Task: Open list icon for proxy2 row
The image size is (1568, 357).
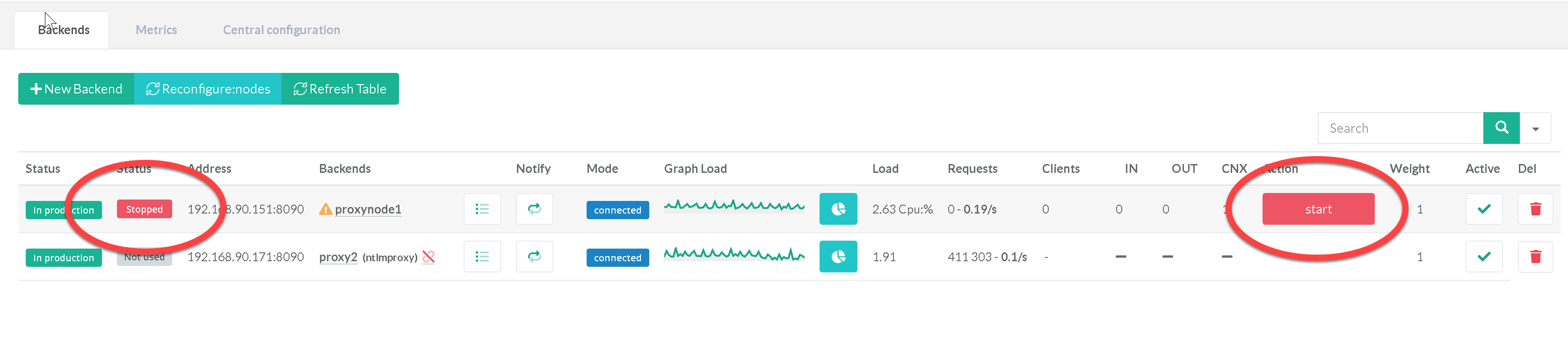Action: (x=481, y=257)
